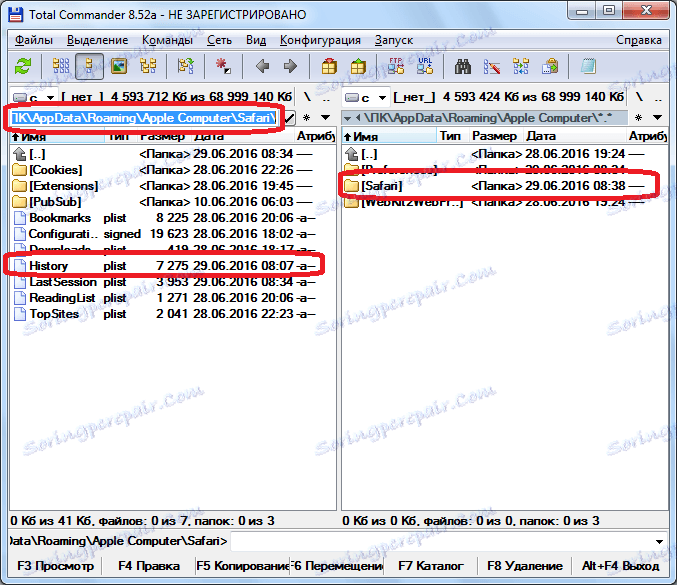
Task: Select Bookmarks plist file
Action: (x=173, y=218)
